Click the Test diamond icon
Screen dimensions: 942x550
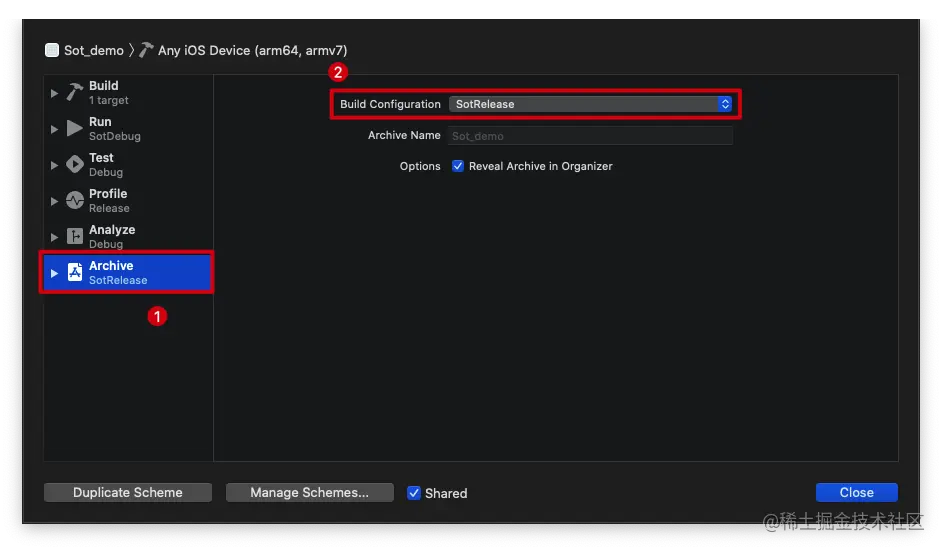click(x=74, y=164)
